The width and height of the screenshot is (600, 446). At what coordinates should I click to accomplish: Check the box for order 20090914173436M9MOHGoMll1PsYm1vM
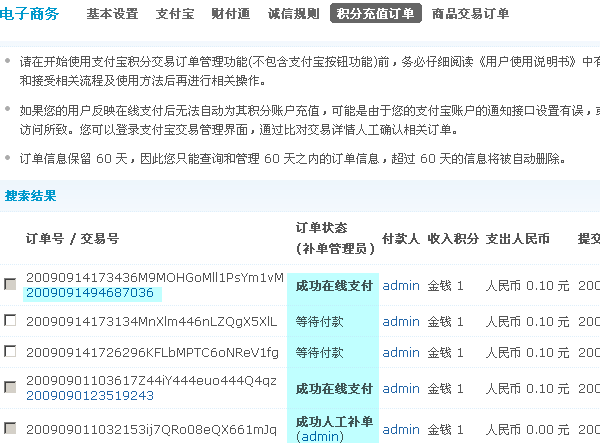pyautogui.click(x=10, y=284)
